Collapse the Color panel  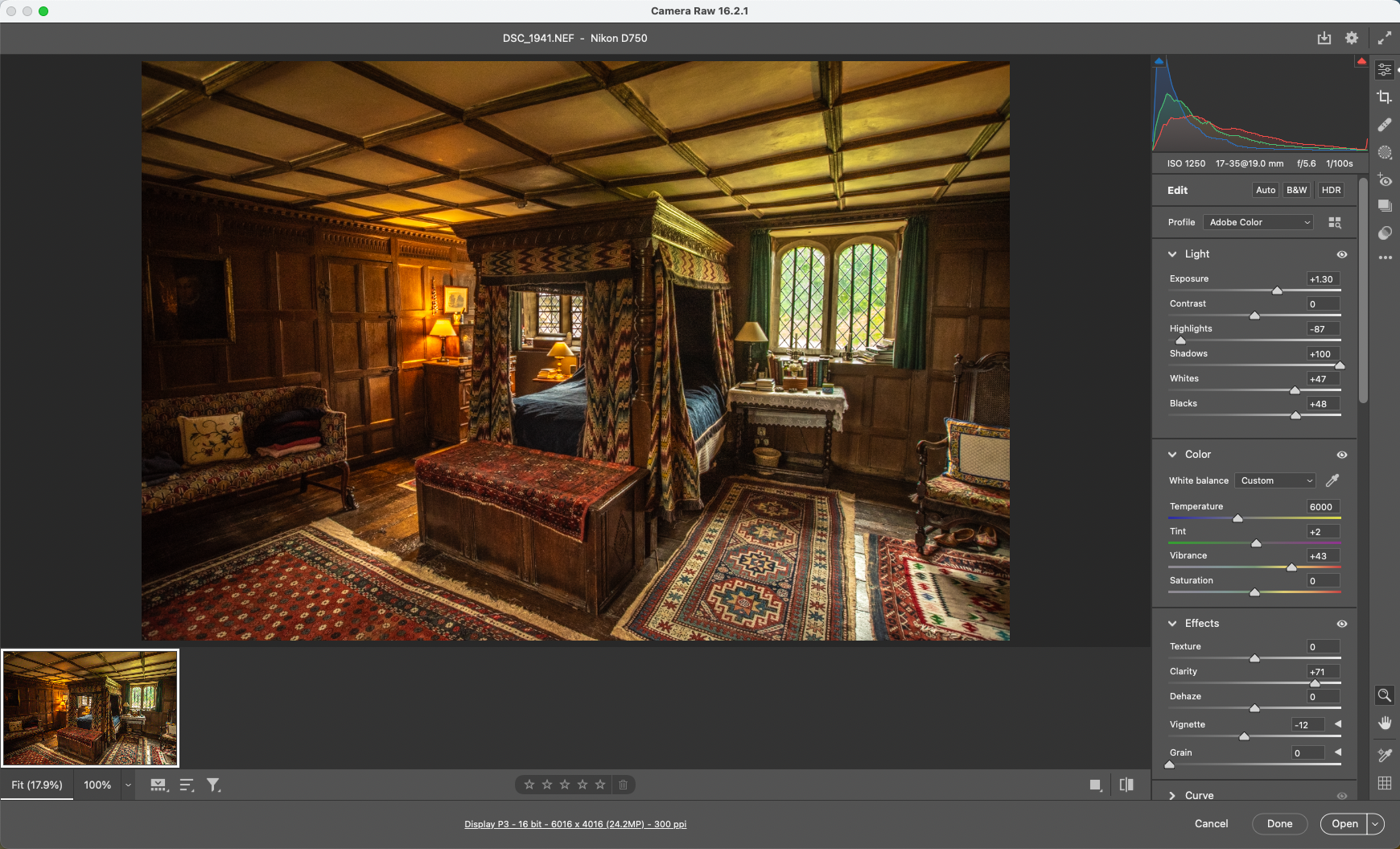[x=1172, y=455]
